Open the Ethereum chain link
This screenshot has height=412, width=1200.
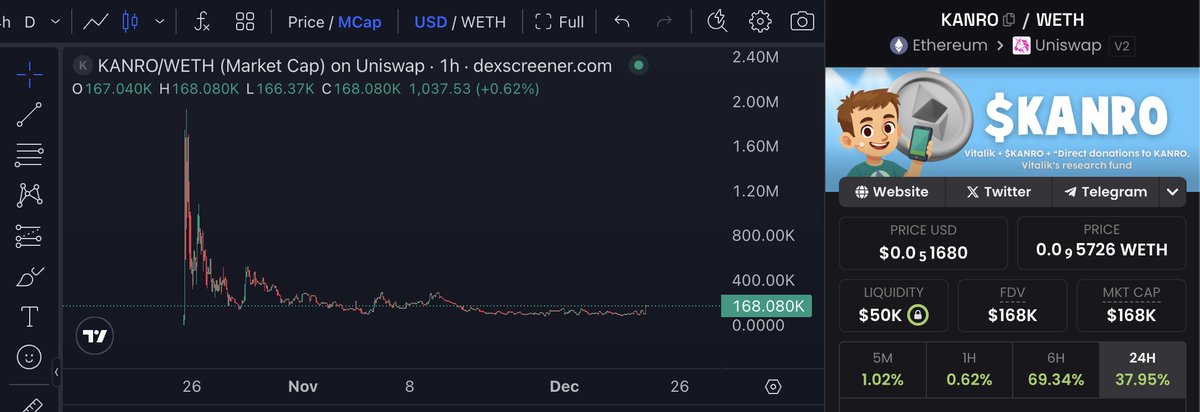click(937, 45)
